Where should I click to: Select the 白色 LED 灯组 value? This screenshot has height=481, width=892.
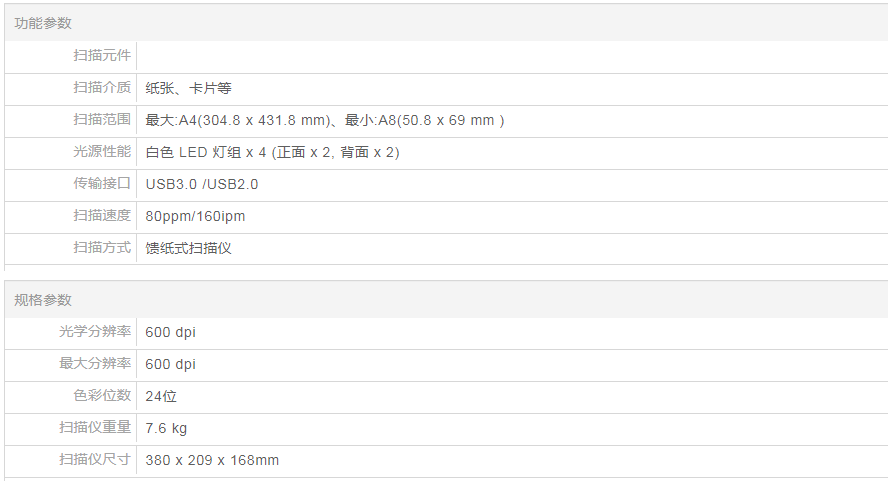272,152
